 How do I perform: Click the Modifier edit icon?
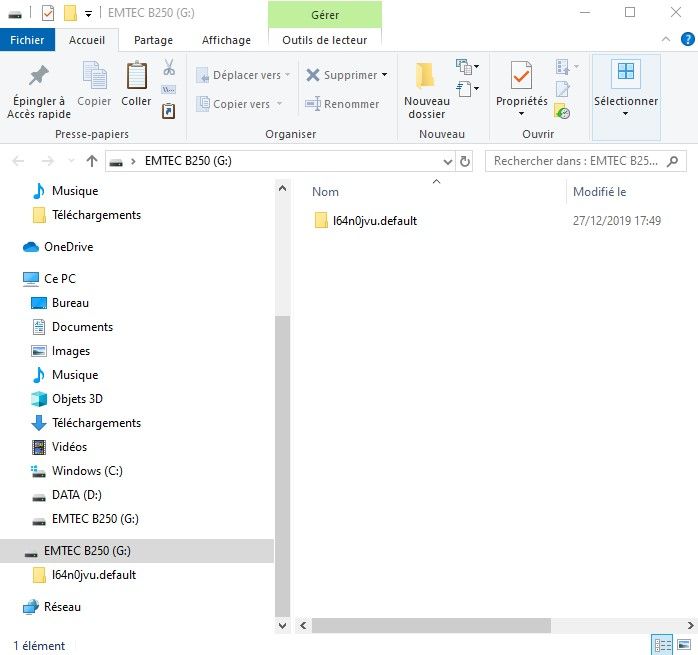click(x=563, y=89)
